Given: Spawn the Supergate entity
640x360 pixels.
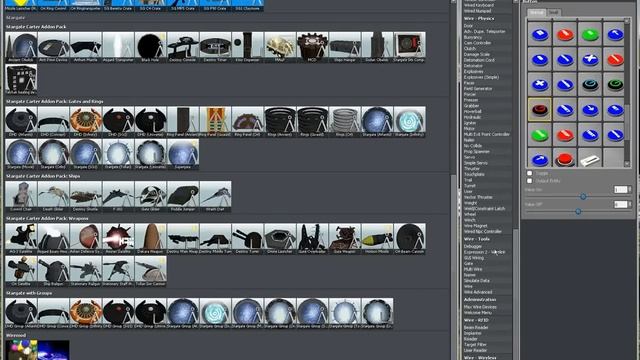Looking at the screenshot, I should pyautogui.click(x=183, y=154).
